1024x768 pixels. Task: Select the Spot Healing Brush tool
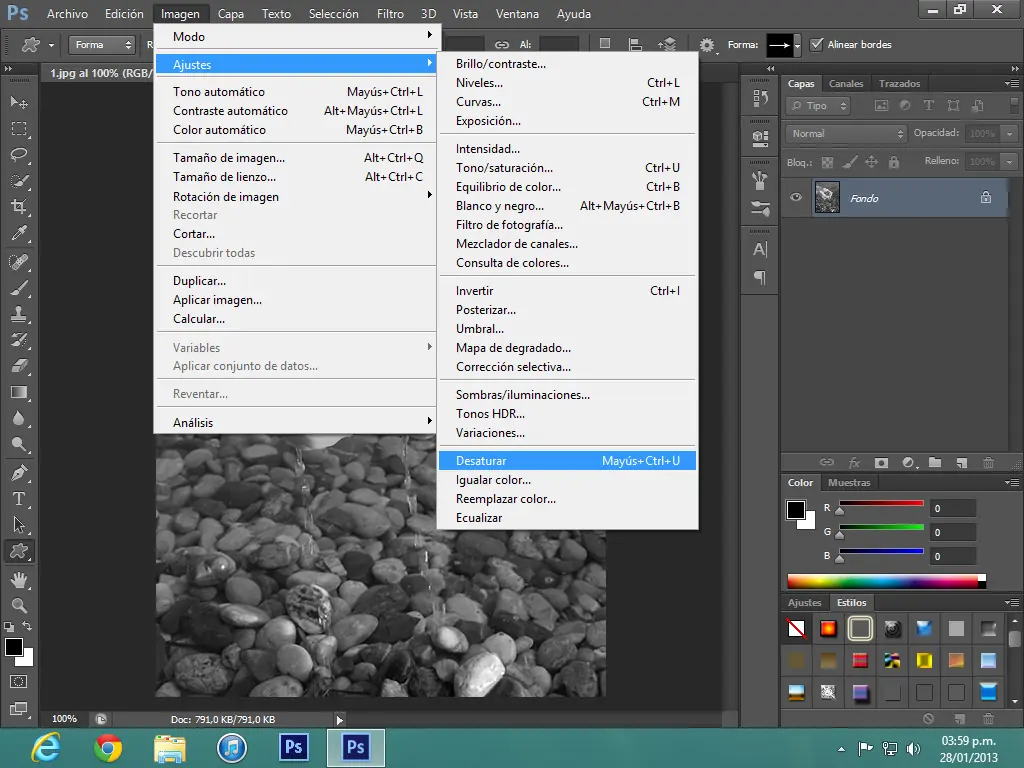pyautogui.click(x=19, y=262)
